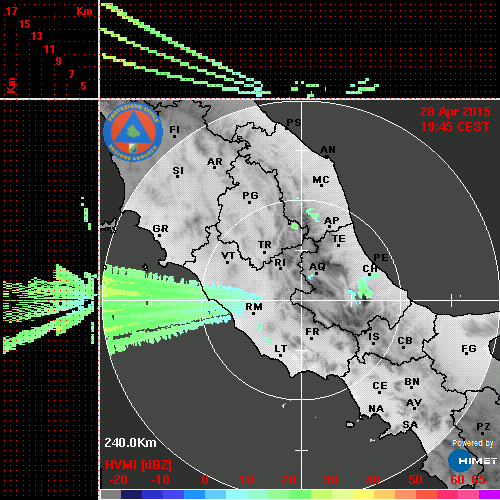Click the AR city label
Image resolution: width=500 pixels, height=500 pixels.
pyautogui.click(x=215, y=162)
